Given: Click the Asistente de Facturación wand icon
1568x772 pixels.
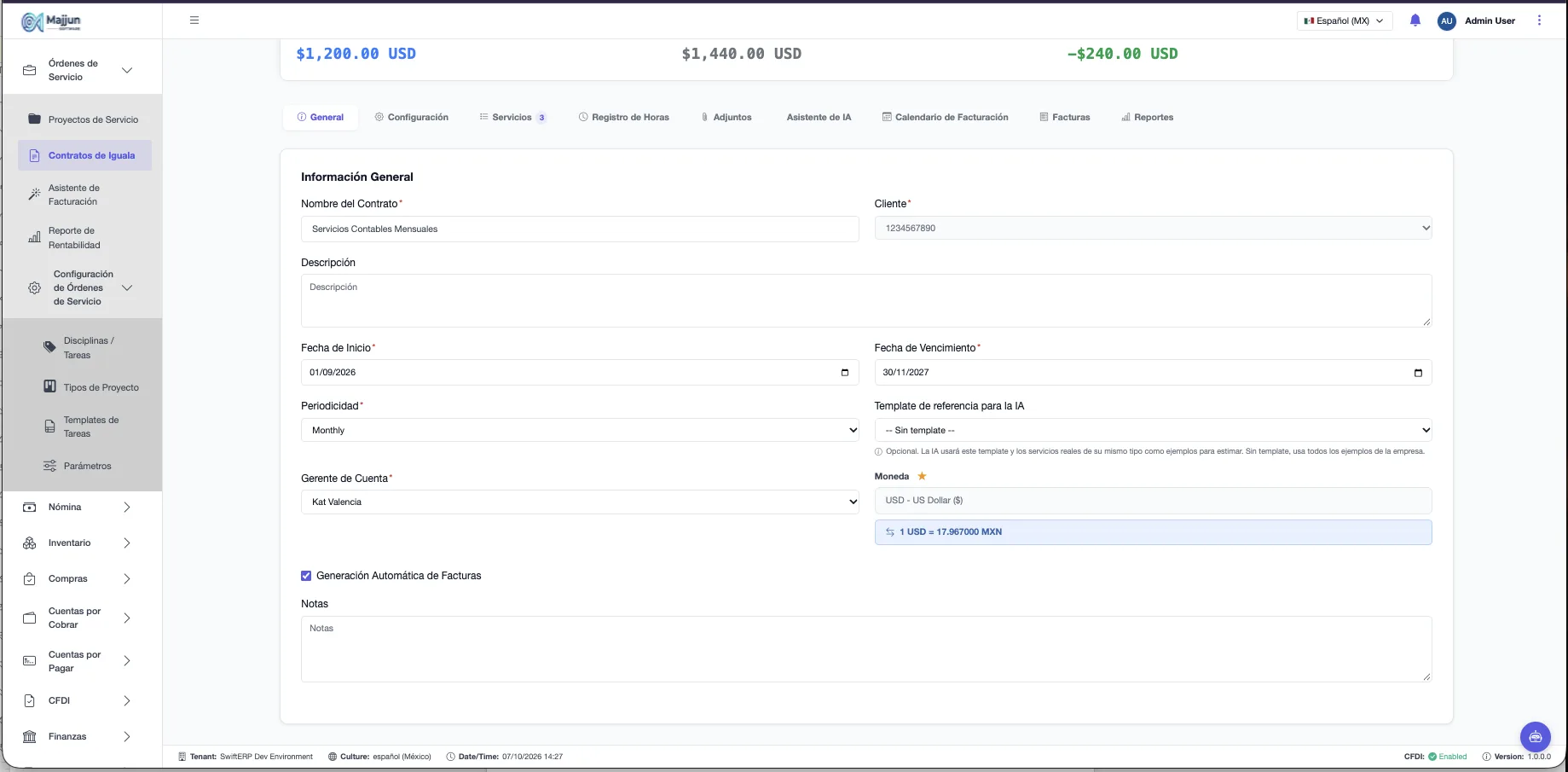Looking at the screenshot, I should [34, 194].
